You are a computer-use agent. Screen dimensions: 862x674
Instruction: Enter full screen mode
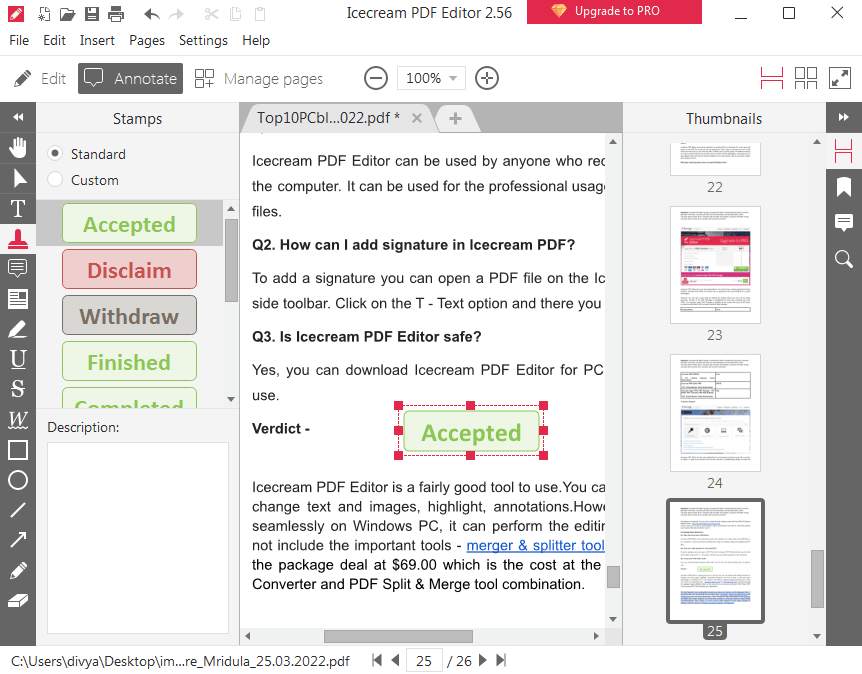tap(840, 78)
